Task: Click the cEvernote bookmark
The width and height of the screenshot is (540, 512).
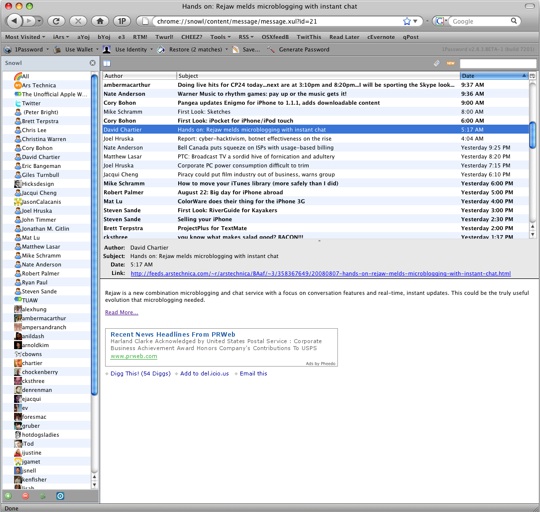Action: (x=381, y=37)
